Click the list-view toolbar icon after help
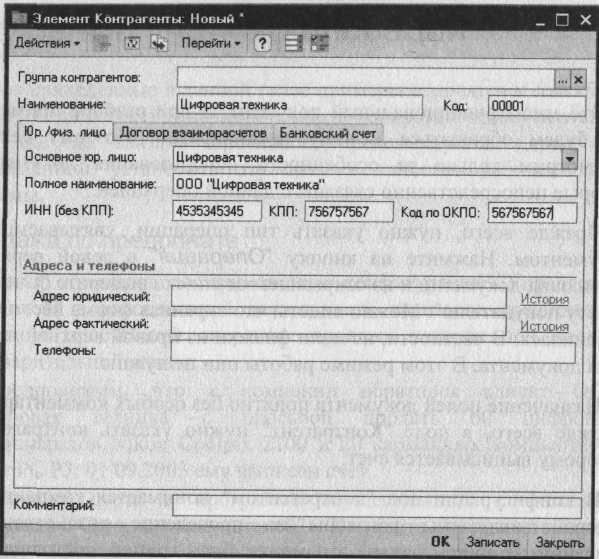 (293, 43)
